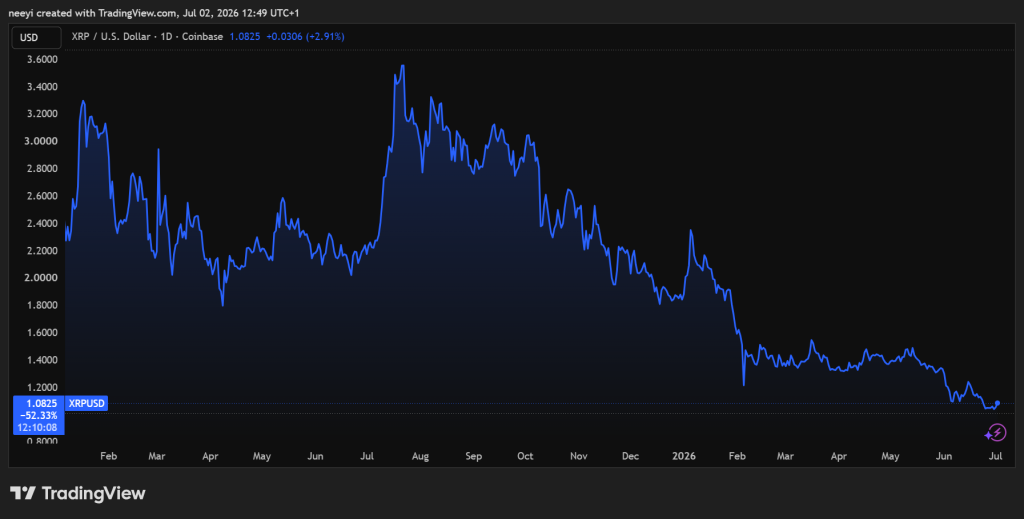Click the 1D interval text
1024x519 pixels.
click(x=166, y=37)
